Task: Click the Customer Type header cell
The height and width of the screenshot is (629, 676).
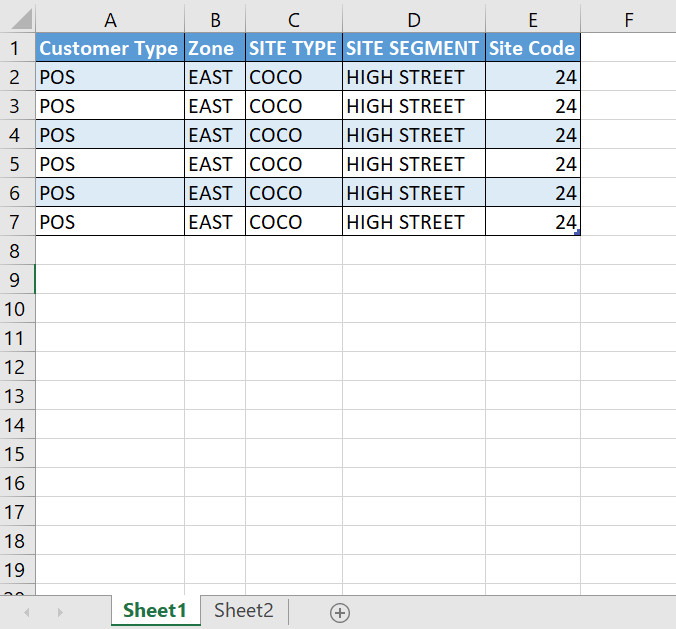Action: [x=110, y=47]
